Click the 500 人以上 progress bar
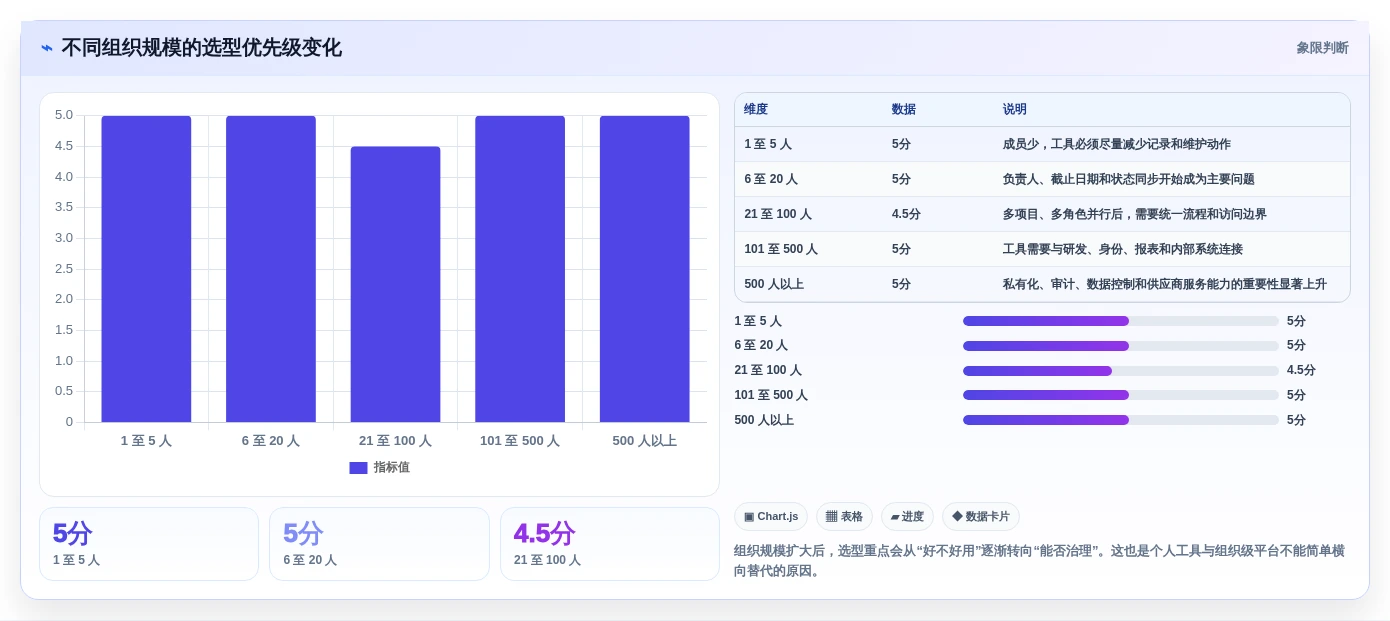 pos(1121,420)
